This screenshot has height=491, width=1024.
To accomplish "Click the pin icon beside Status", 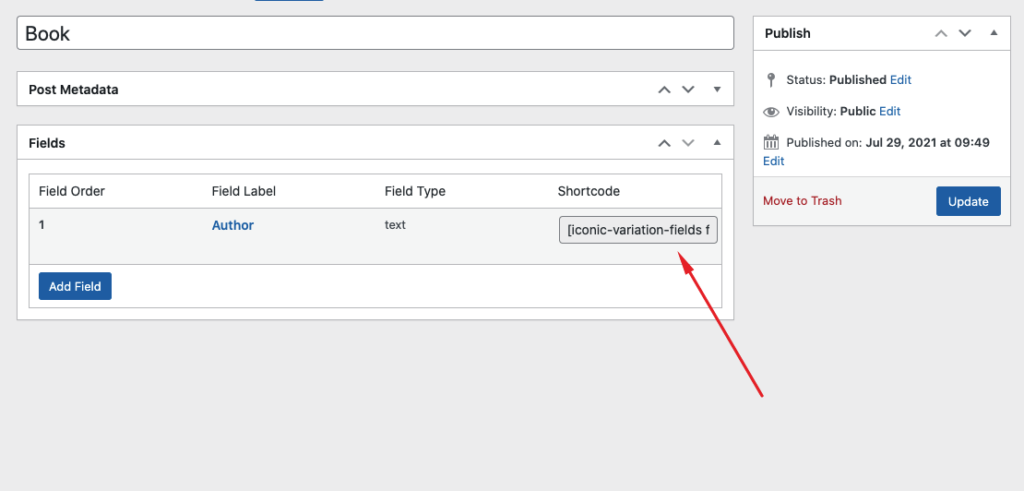I will pos(771,80).
